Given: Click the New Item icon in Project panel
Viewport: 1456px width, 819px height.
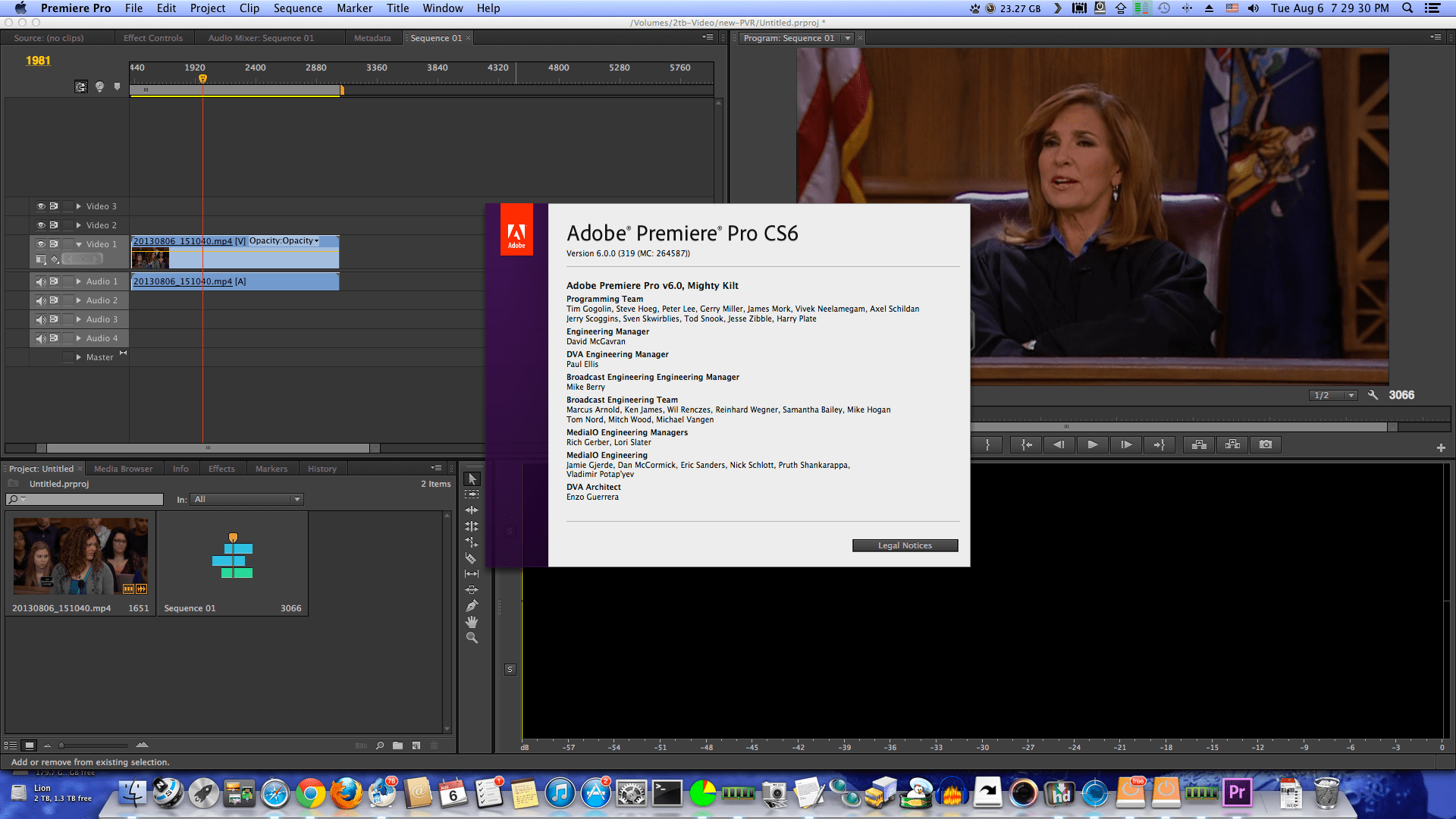Looking at the screenshot, I should pyautogui.click(x=416, y=745).
